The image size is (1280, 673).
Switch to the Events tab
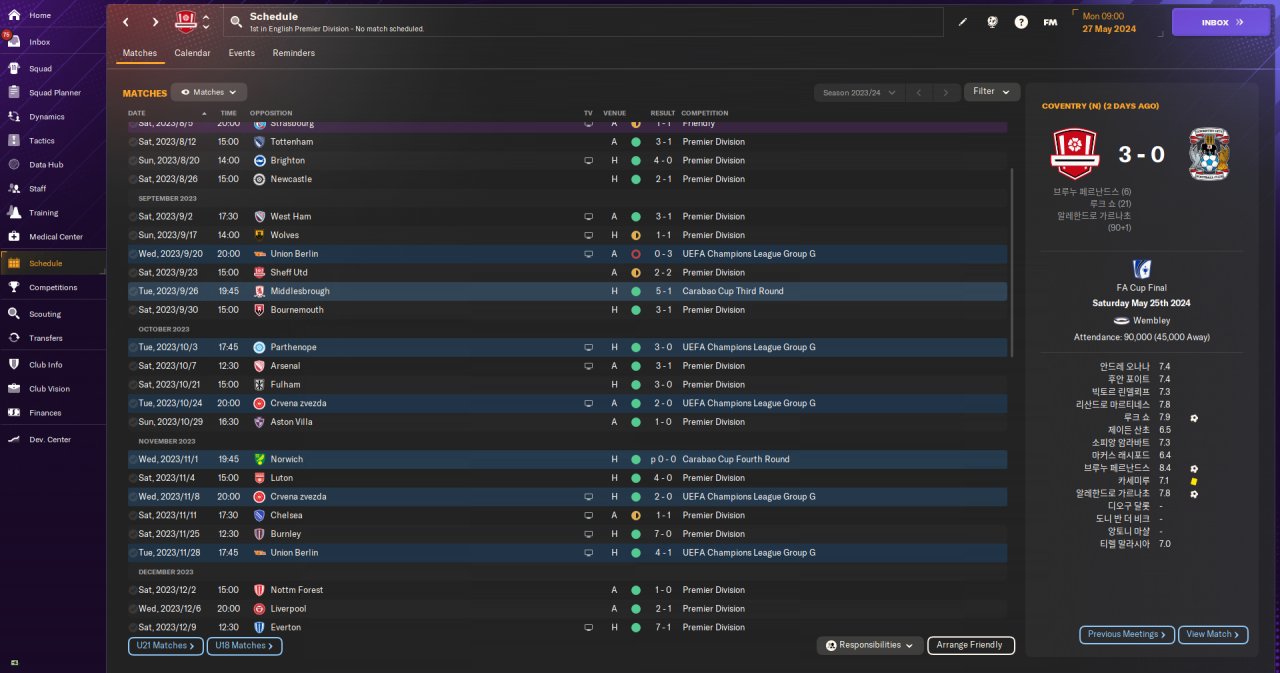click(241, 53)
